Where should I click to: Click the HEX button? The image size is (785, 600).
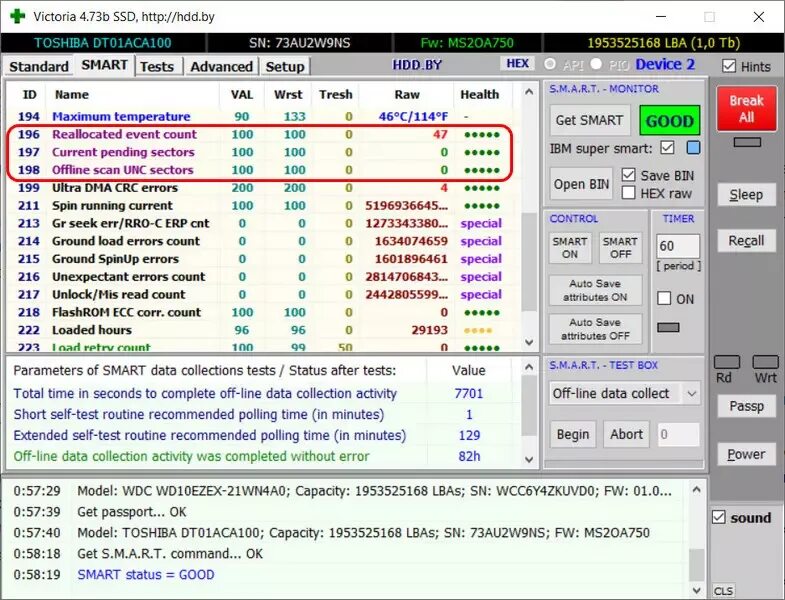(518, 64)
